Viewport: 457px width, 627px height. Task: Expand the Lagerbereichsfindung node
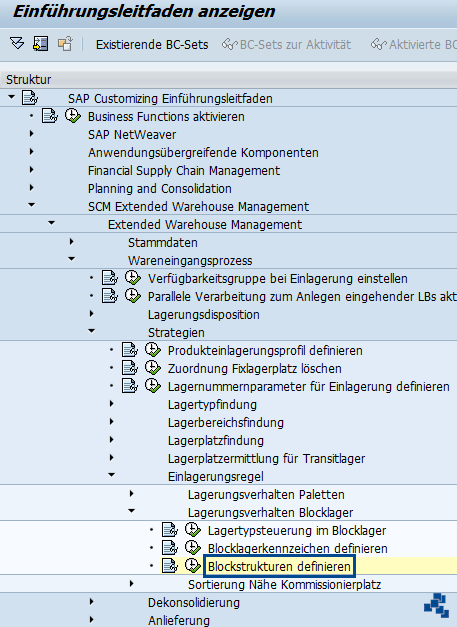point(112,421)
